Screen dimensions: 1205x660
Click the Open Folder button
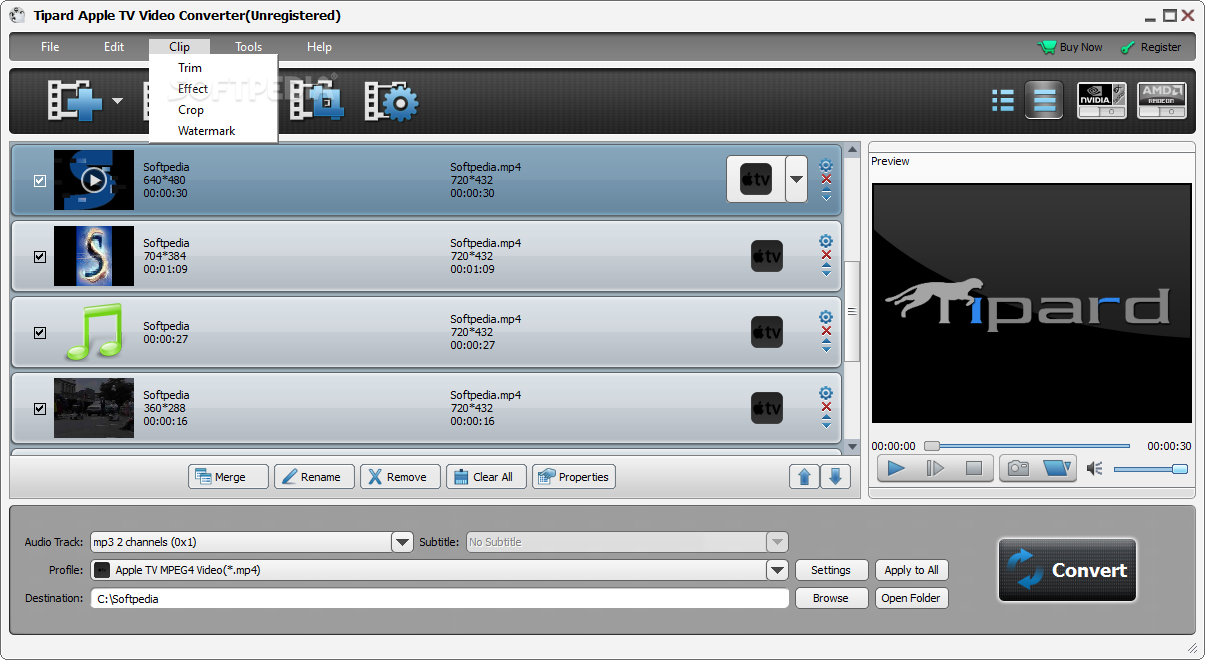click(911, 598)
